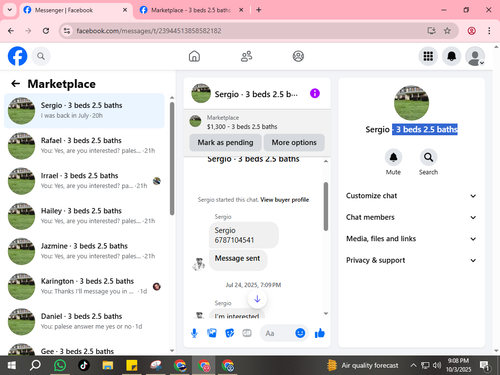
Task: Click the browser back arrow
Action: [x=11, y=31]
